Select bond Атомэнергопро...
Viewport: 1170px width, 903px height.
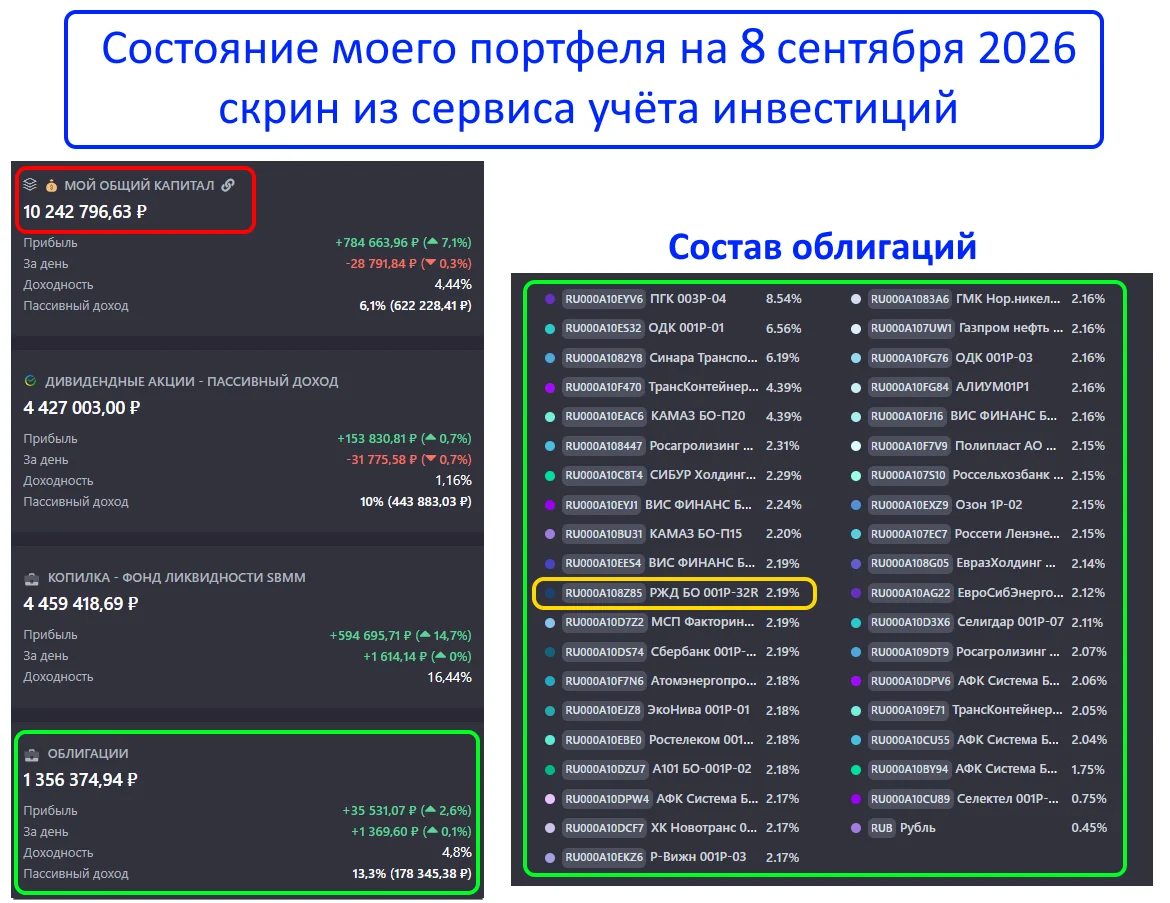click(x=704, y=681)
